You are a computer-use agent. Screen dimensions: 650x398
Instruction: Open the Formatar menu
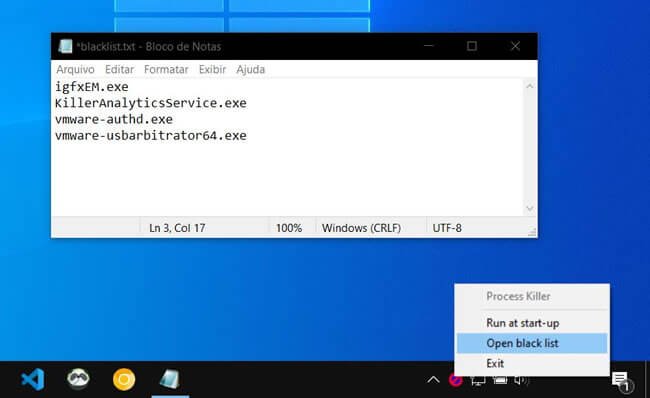point(166,69)
